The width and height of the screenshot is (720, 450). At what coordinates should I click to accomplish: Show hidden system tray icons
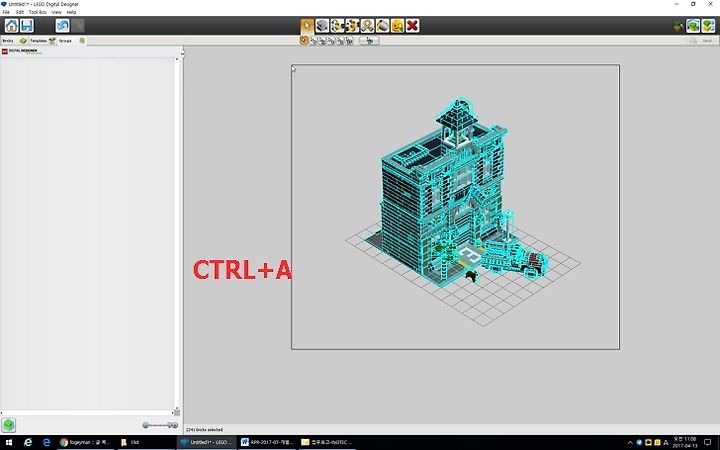pos(630,443)
